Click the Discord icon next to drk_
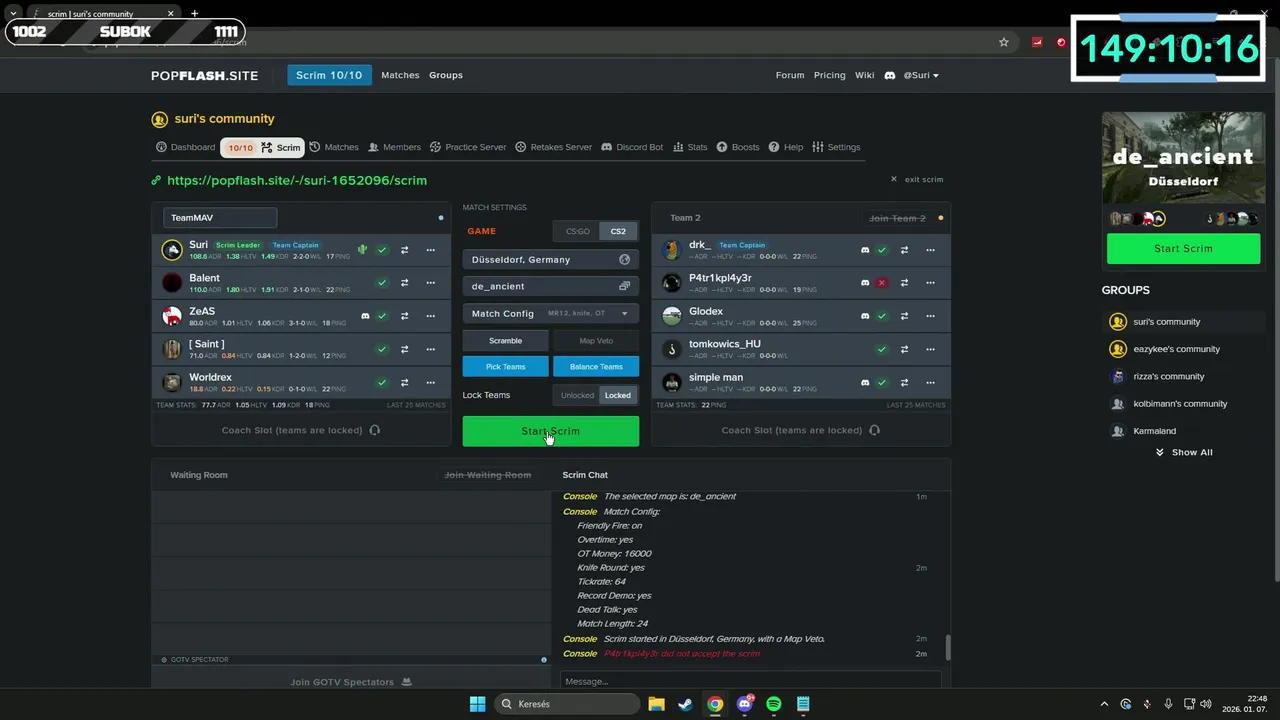This screenshot has width=1280, height=720. [x=865, y=250]
